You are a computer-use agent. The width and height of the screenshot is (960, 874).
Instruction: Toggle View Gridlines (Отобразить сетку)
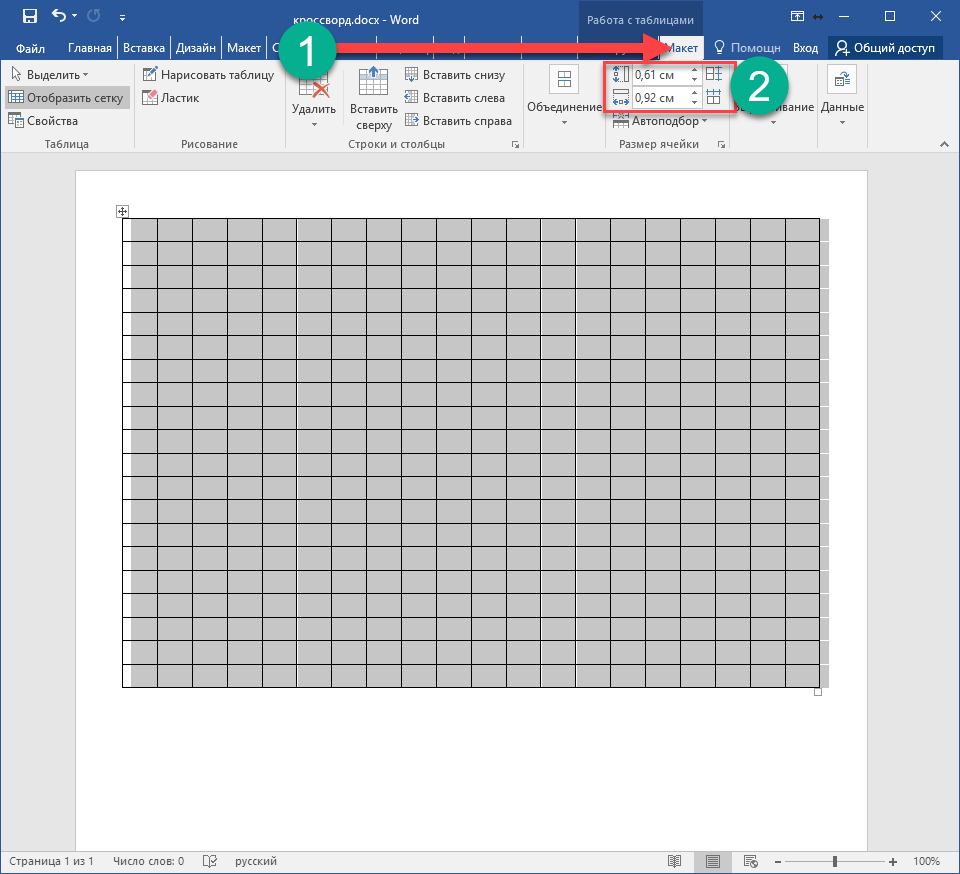(66, 98)
